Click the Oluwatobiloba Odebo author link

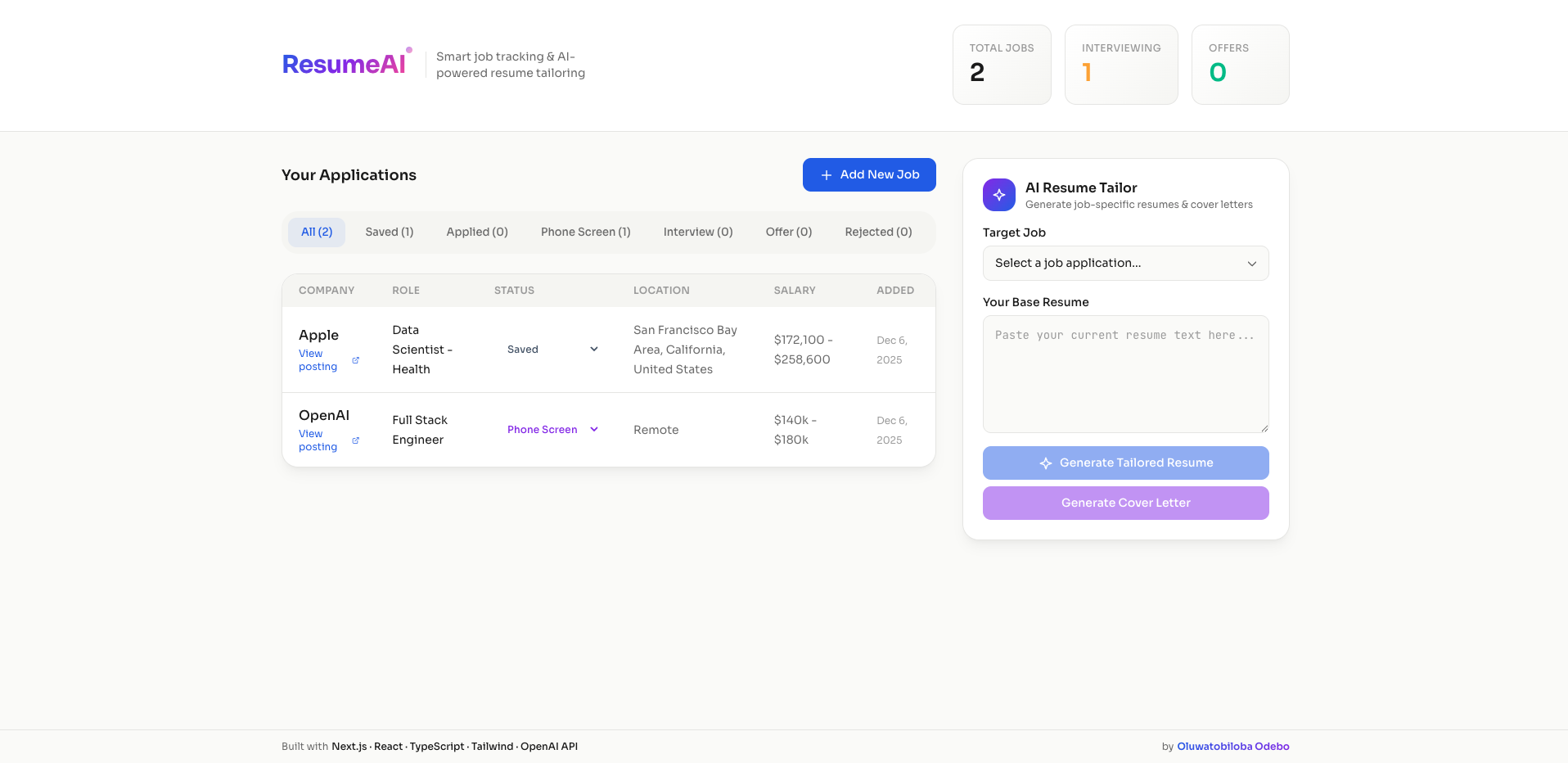(1232, 746)
